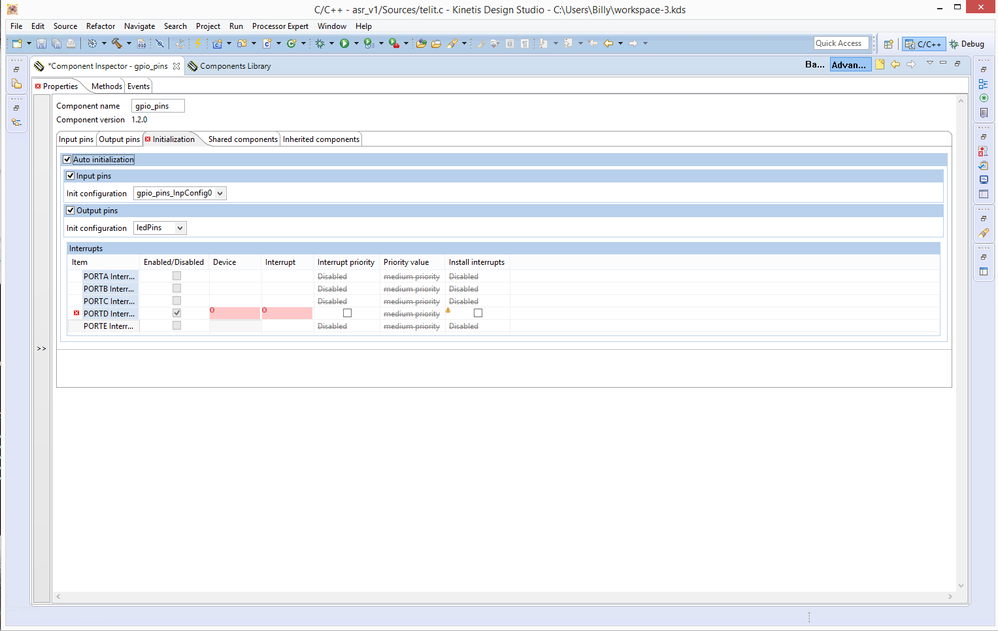Click the New C/C++ project icon
The image size is (998, 631).
click(217, 43)
